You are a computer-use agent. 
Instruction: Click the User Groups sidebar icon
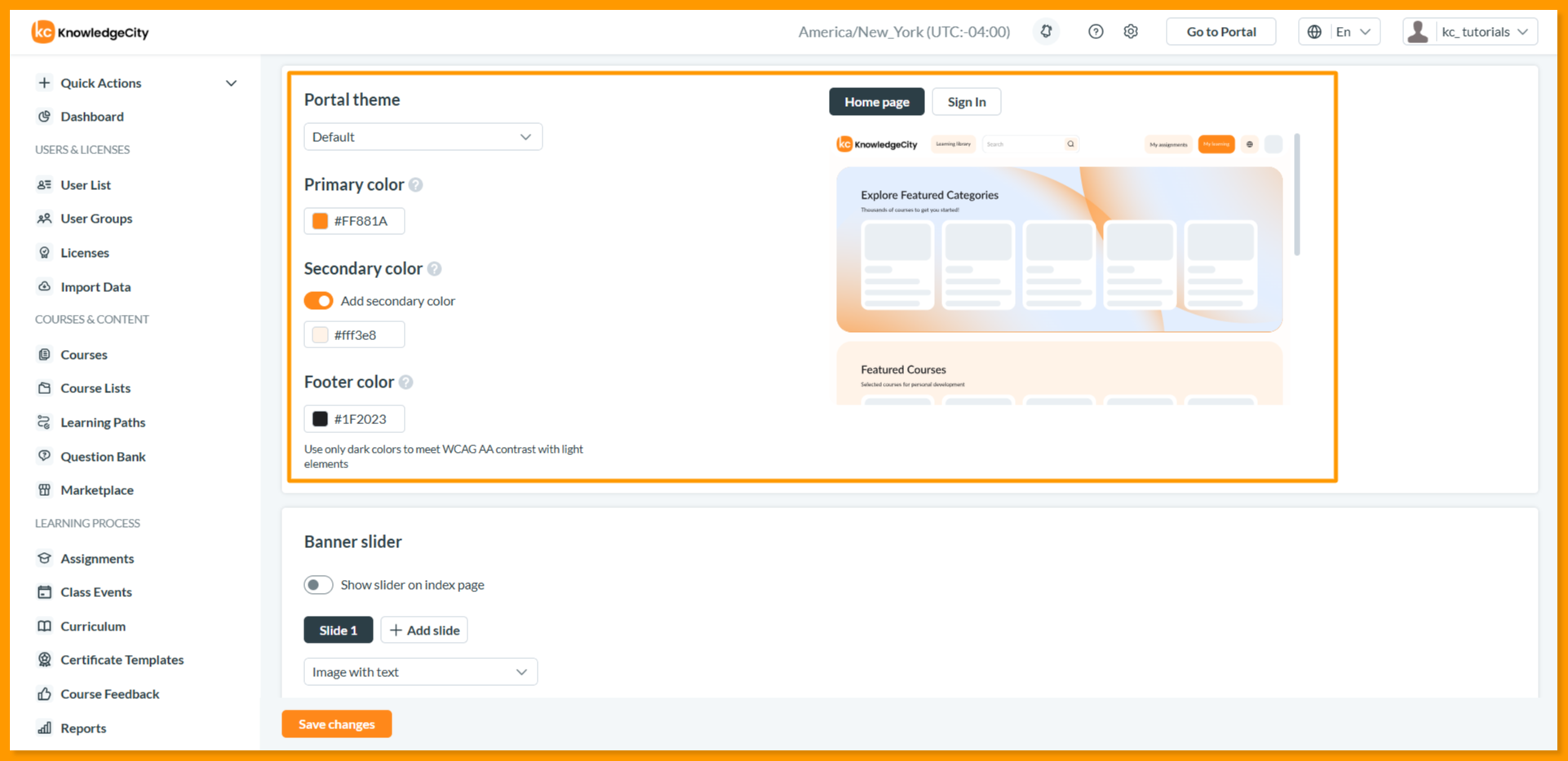point(45,219)
